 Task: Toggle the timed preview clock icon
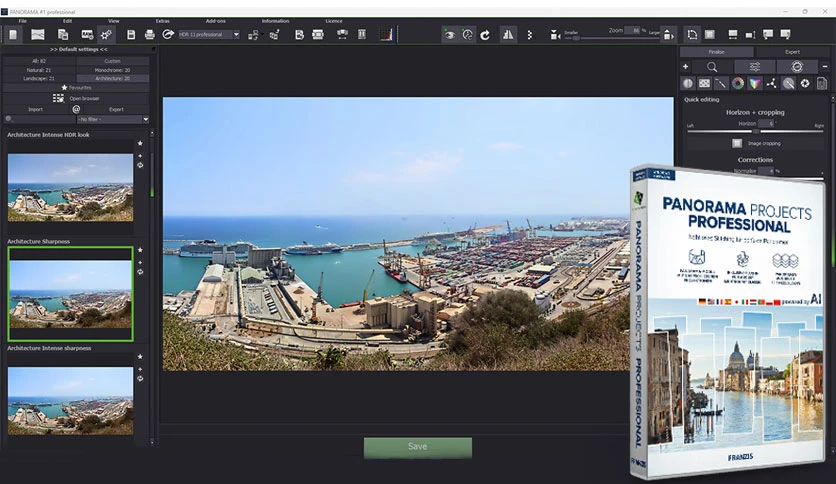click(468, 35)
